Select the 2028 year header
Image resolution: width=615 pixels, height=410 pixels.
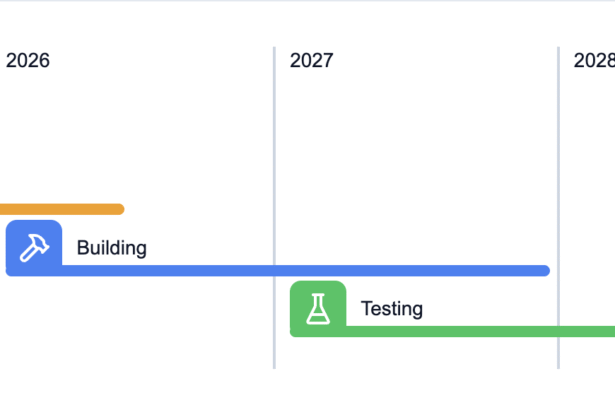pyautogui.click(x=593, y=61)
